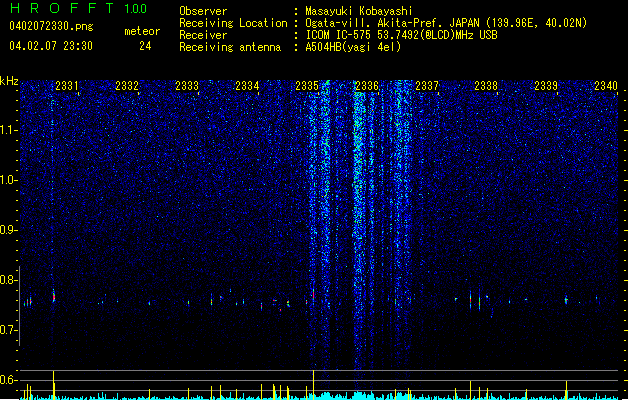
Task: Click the 1.0 kHz axis label
Action: tap(8, 180)
